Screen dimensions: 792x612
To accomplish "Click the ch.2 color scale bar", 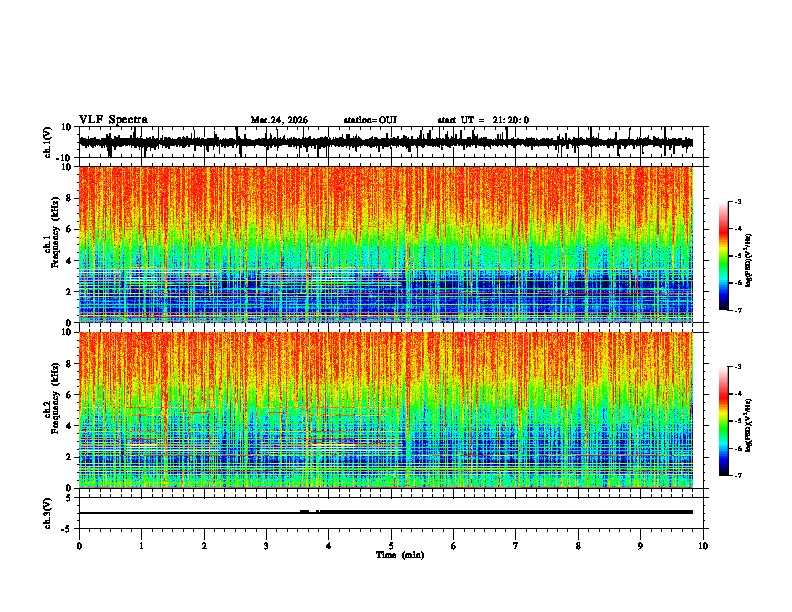I will coord(724,421).
